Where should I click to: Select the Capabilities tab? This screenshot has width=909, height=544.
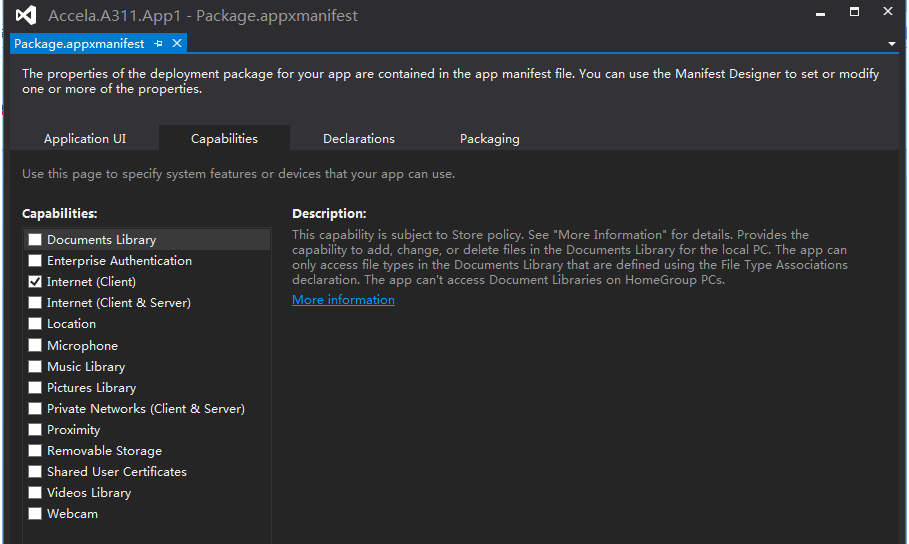click(x=224, y=139)
